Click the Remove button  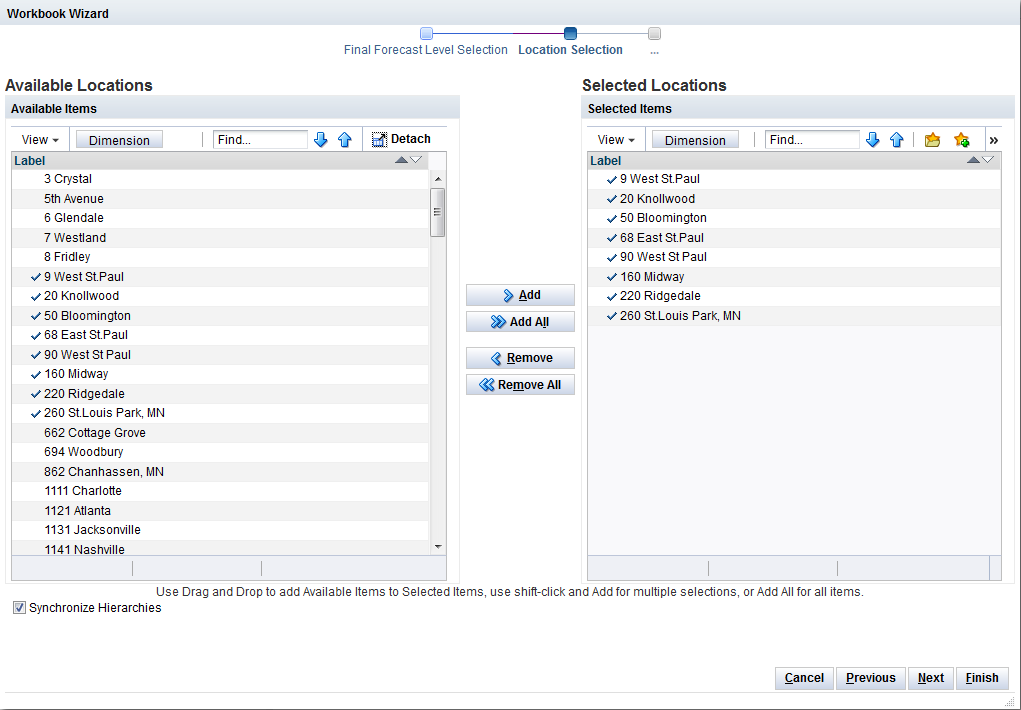coord(520,358)
